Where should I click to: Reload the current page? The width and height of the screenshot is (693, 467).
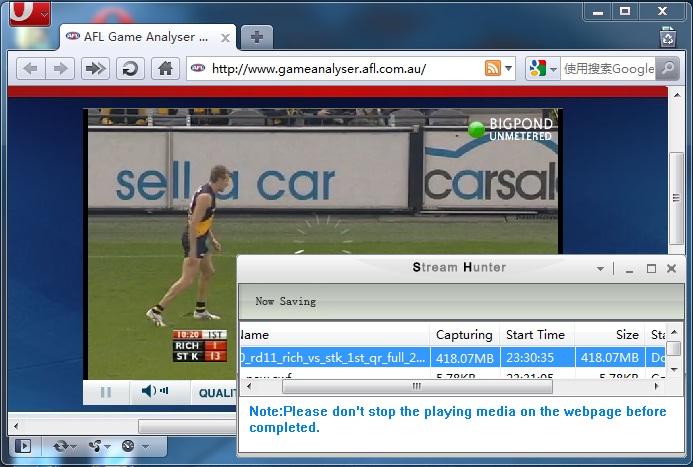pyautogui.click(x=130, y=68)
